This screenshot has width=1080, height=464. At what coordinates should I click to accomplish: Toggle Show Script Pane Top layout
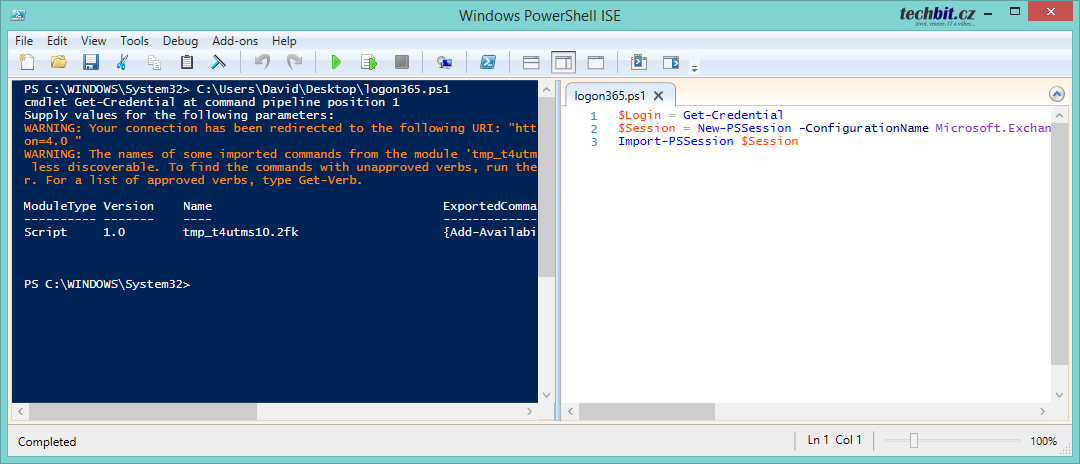click(x=531, y=62)
